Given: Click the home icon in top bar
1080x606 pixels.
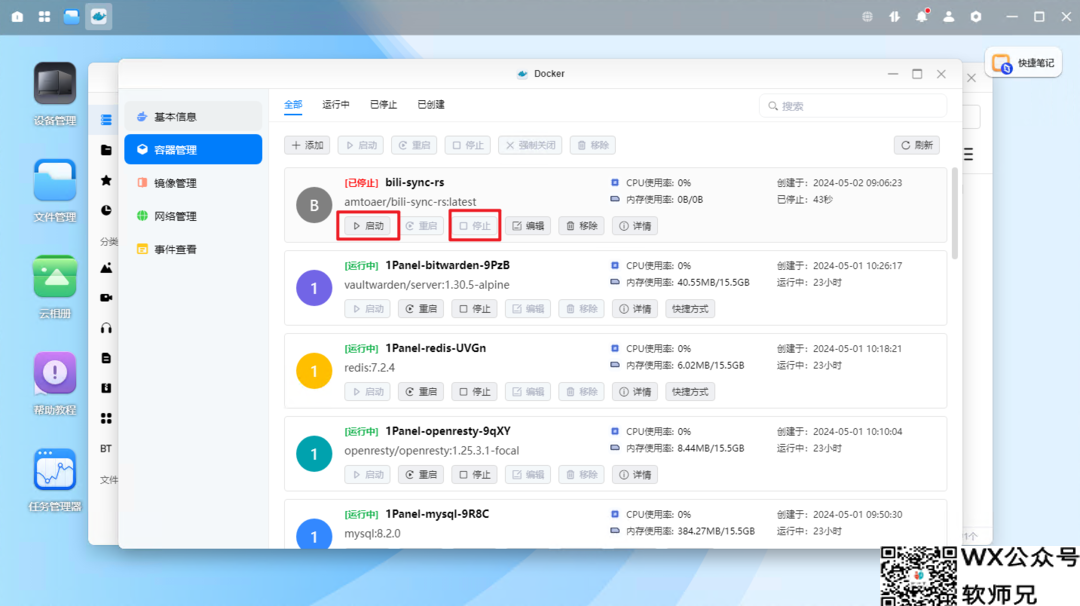Looking at the screenshot, I should point(17,17).
